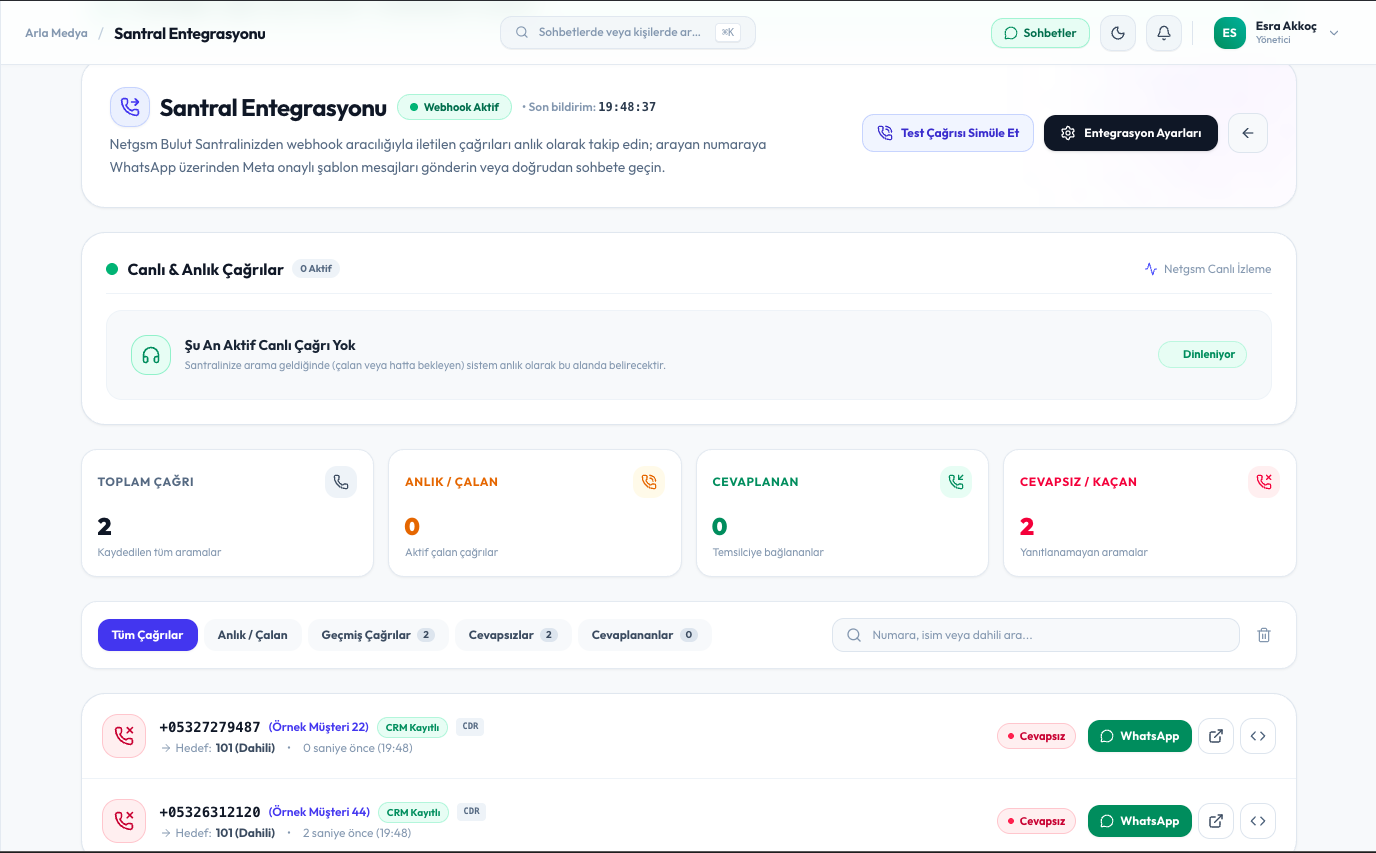This screenshot has width=1376, height=853.
Task: Click the Cevaplanan incoming call icon
Action: point(956,482)
